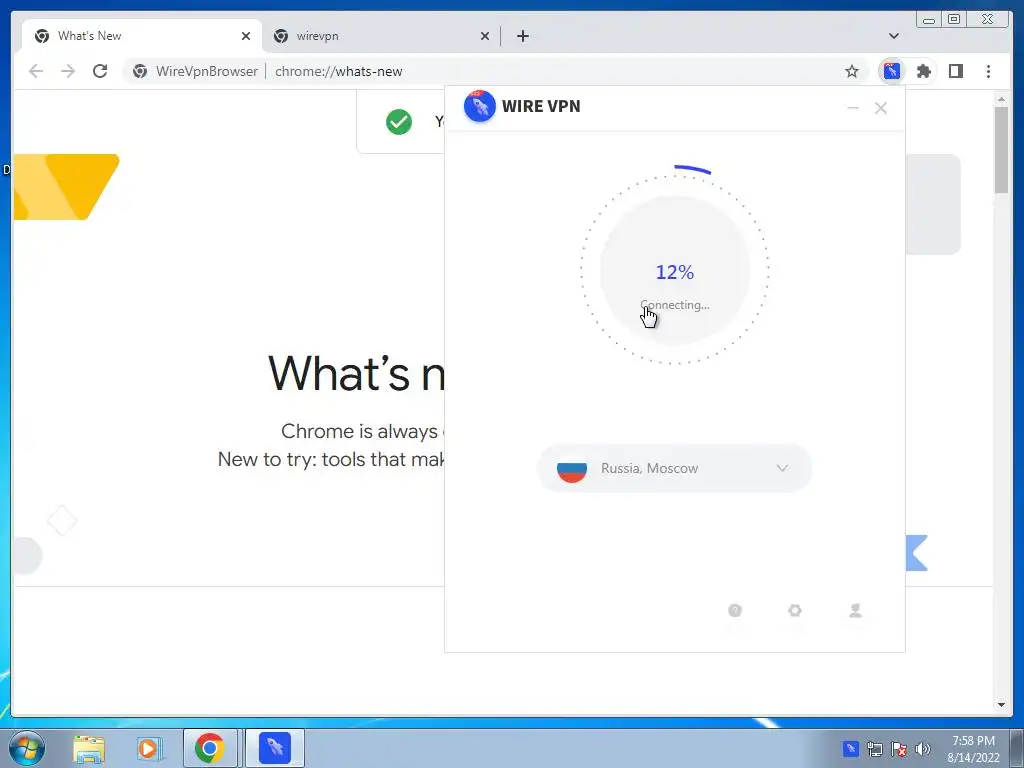1024x768 pixels.
Task: Open Windows Explorer from the taskbar
Action: point(89,748)
